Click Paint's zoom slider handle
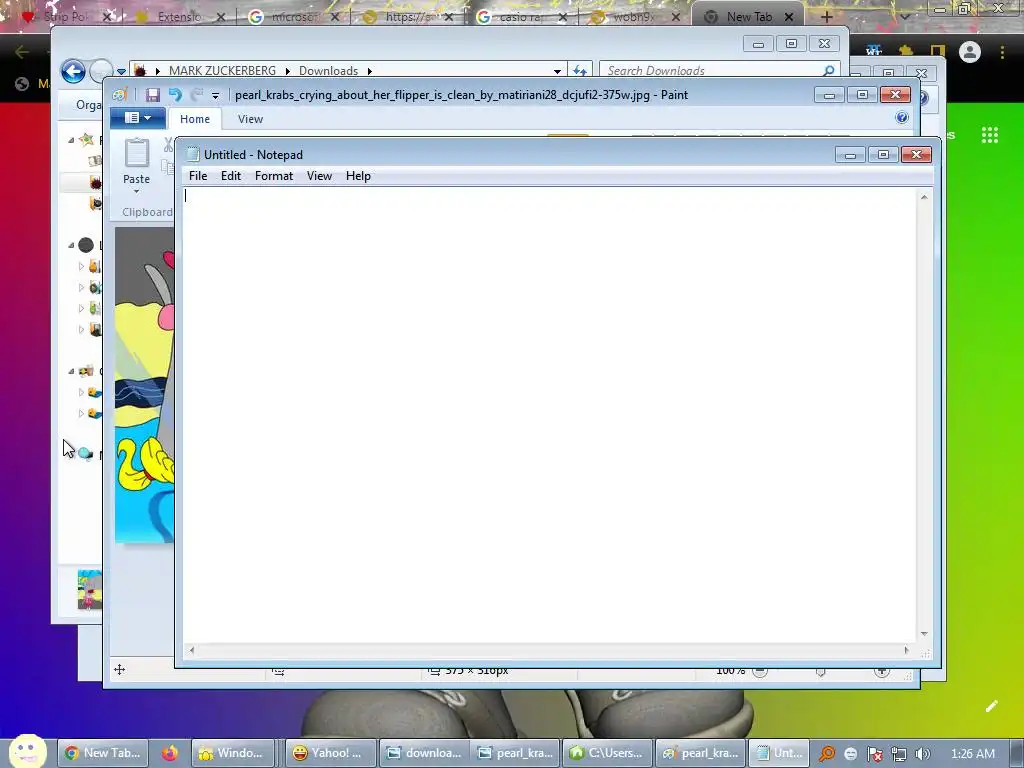1024x768 pixels. [821, 672]
